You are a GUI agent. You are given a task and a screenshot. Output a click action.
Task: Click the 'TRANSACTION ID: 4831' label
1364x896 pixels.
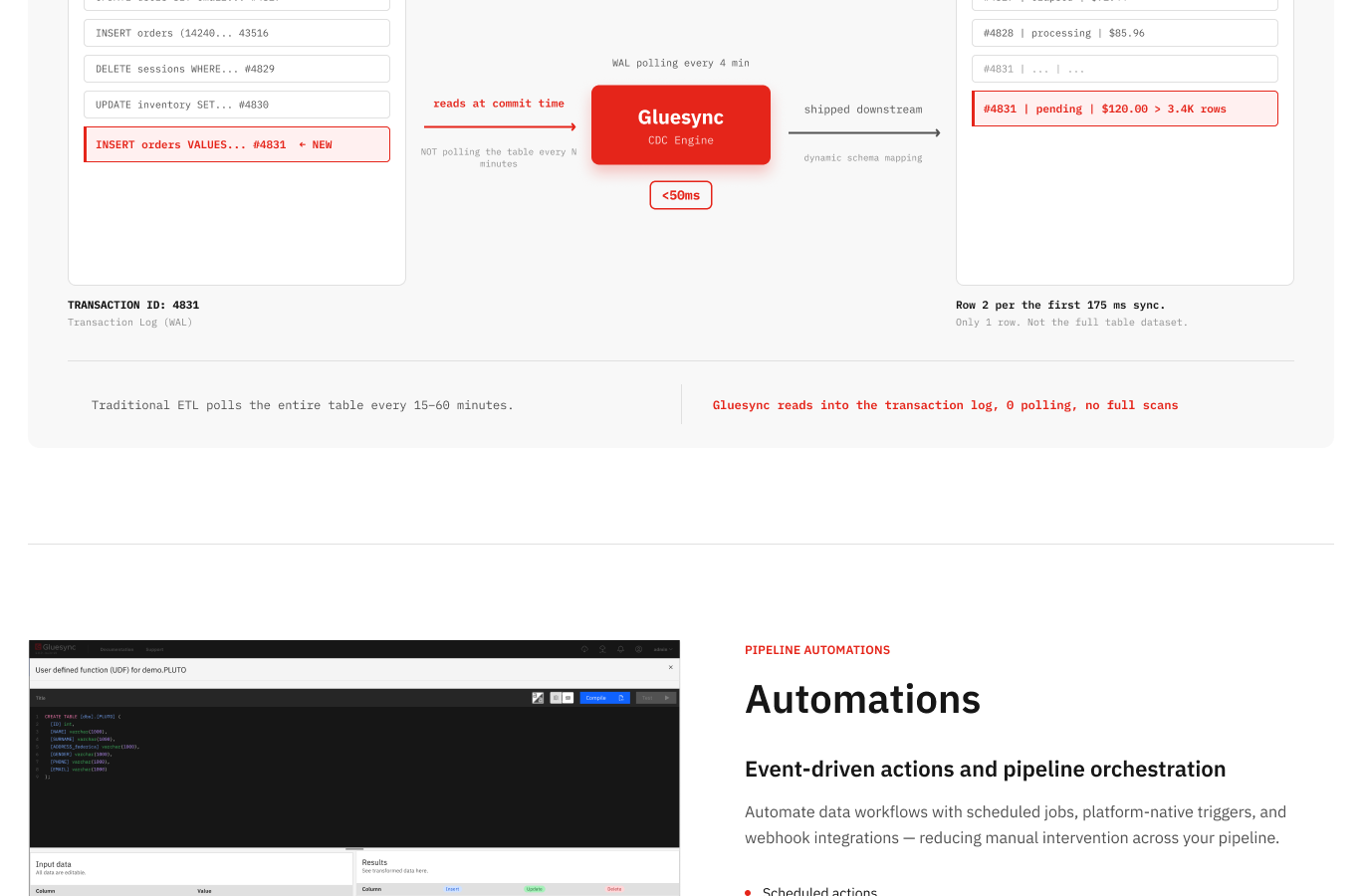click(x=133, y=306)
